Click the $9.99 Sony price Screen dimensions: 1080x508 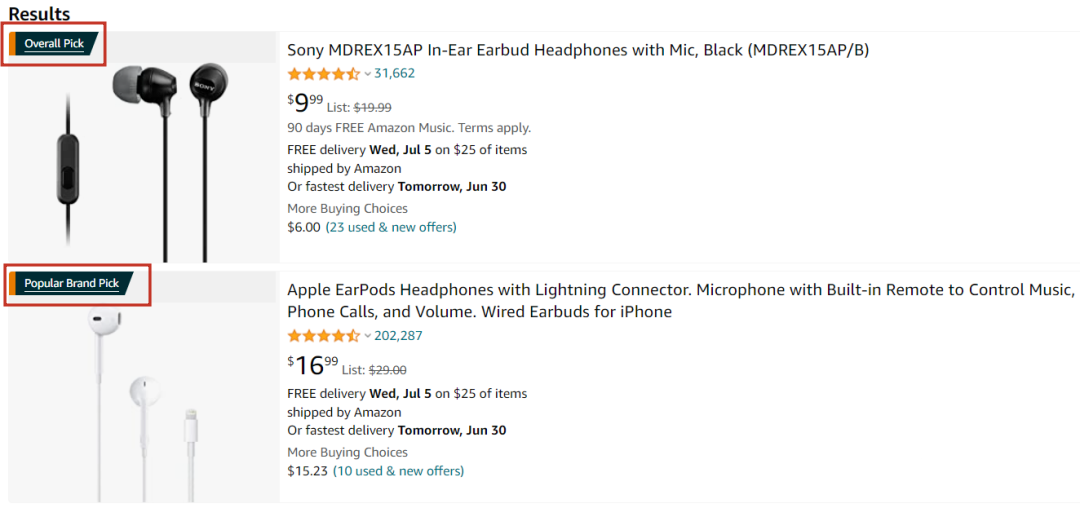(306, 103)
